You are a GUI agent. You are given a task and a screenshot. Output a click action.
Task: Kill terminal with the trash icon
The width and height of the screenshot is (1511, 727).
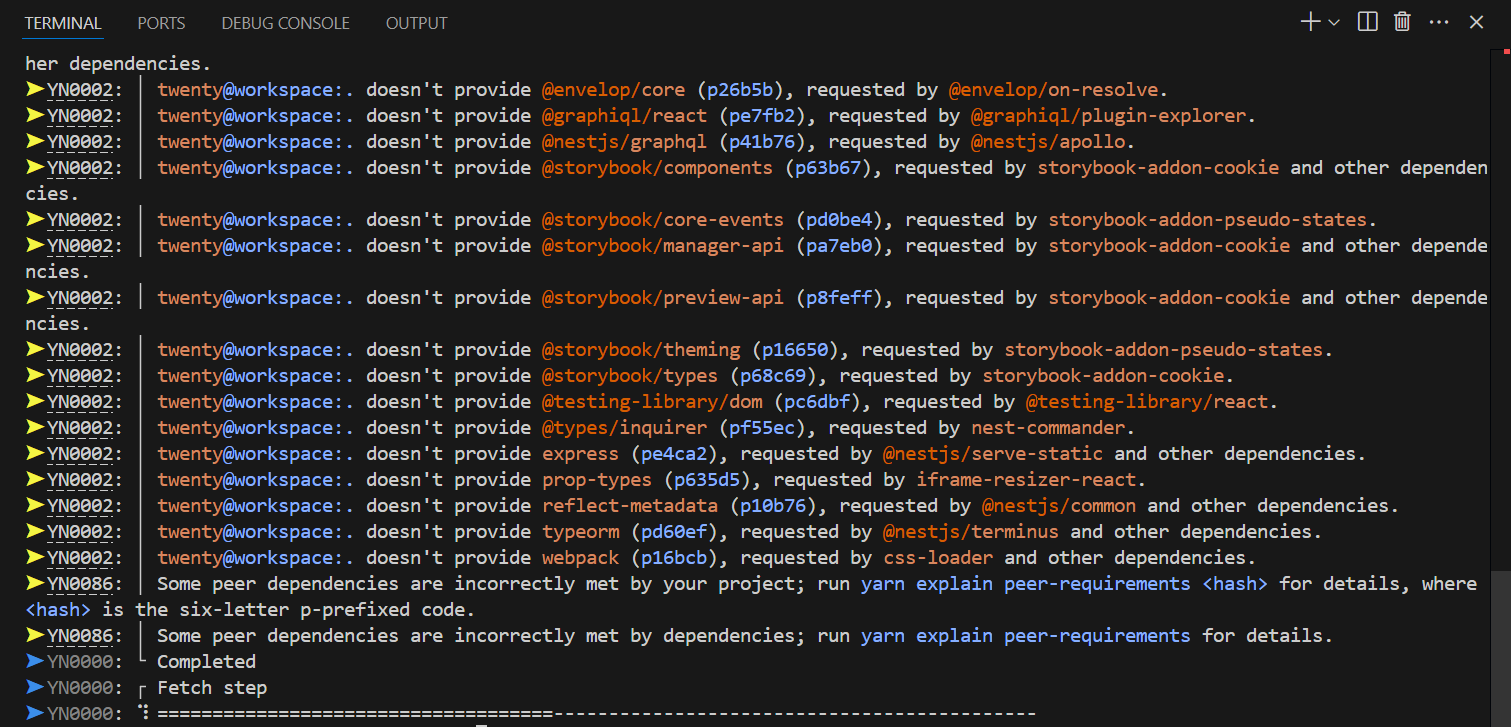1402,22
